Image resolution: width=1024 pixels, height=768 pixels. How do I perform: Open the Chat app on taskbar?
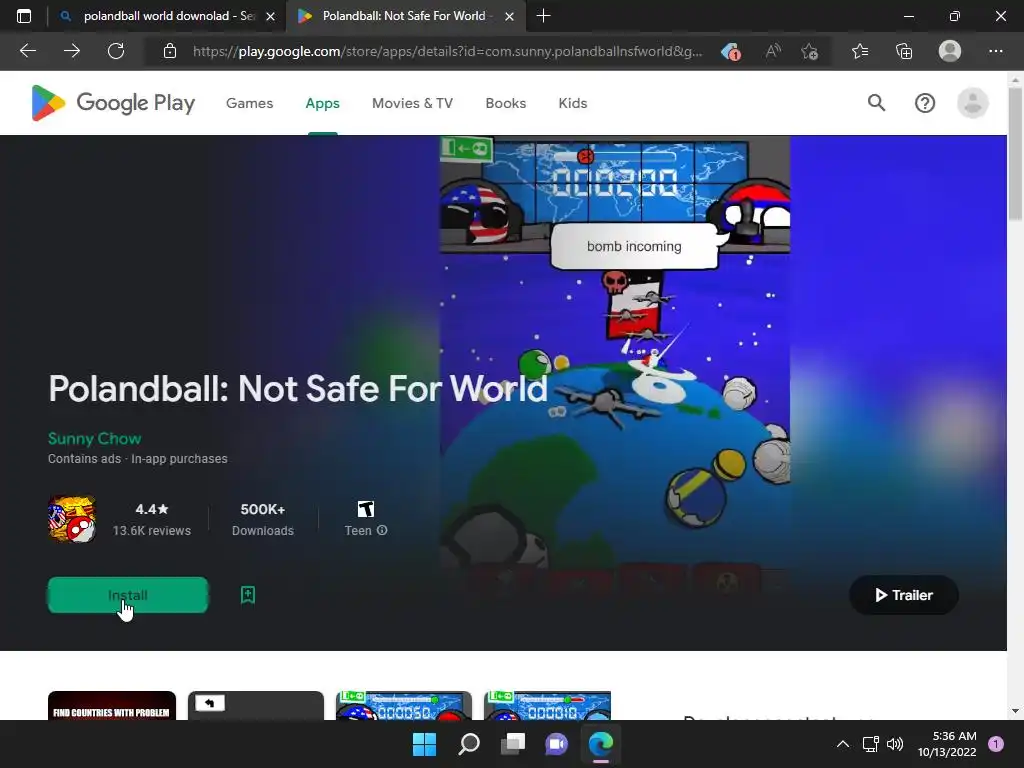556,744
